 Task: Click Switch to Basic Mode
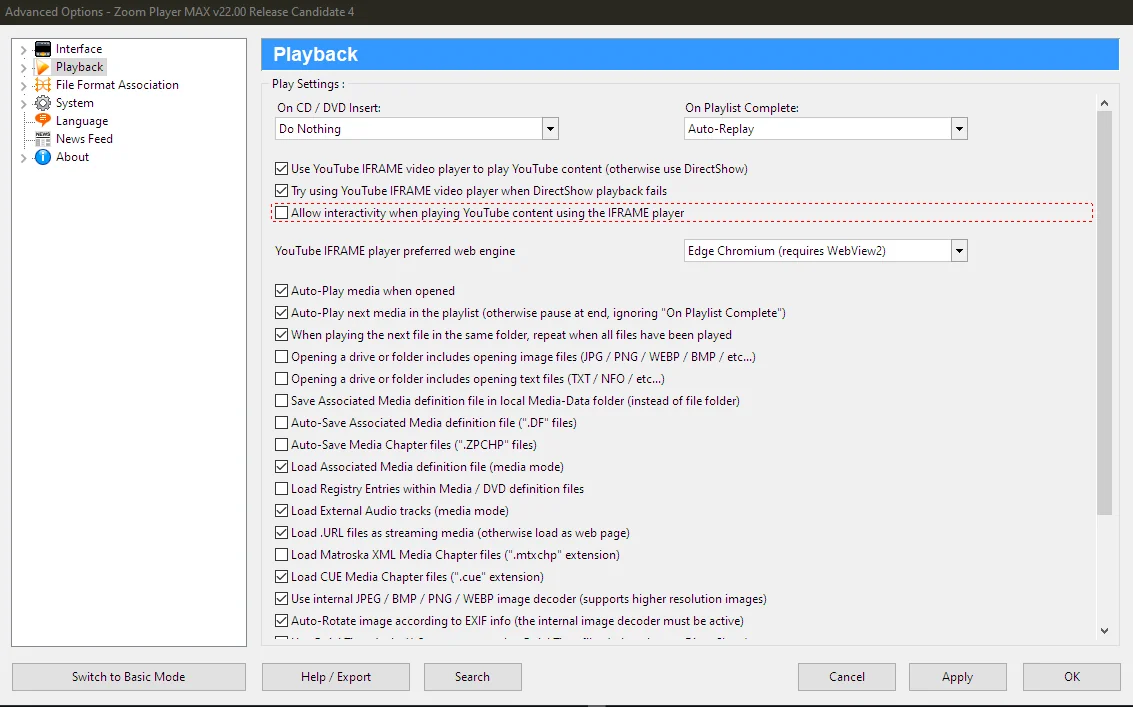coord(128,676)
